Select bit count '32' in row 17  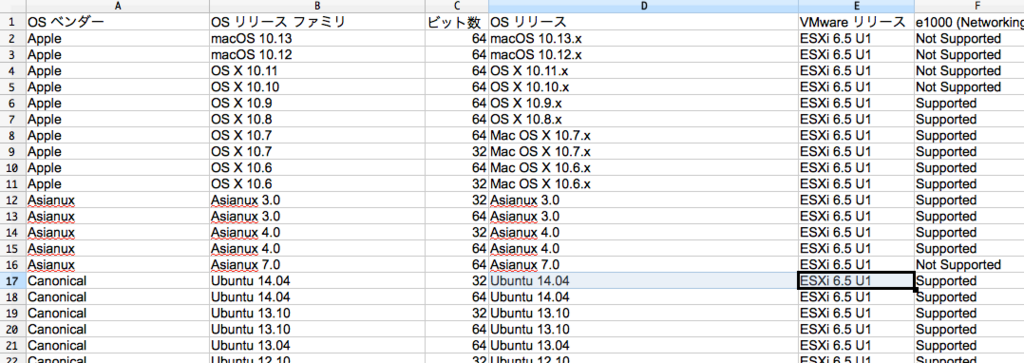click(x=456, y=281)
